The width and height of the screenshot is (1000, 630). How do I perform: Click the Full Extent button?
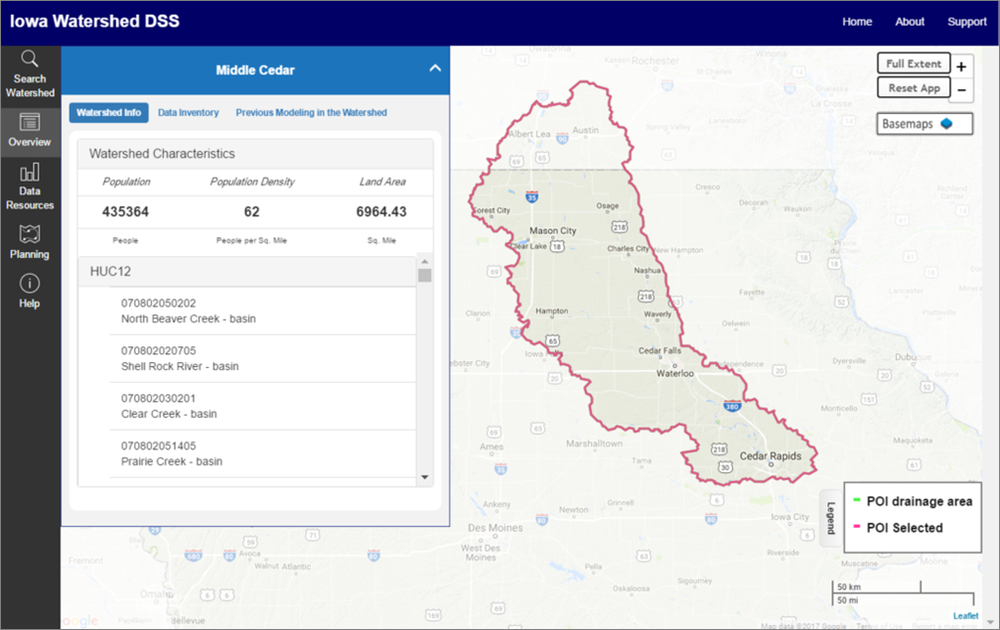point(913,64)
